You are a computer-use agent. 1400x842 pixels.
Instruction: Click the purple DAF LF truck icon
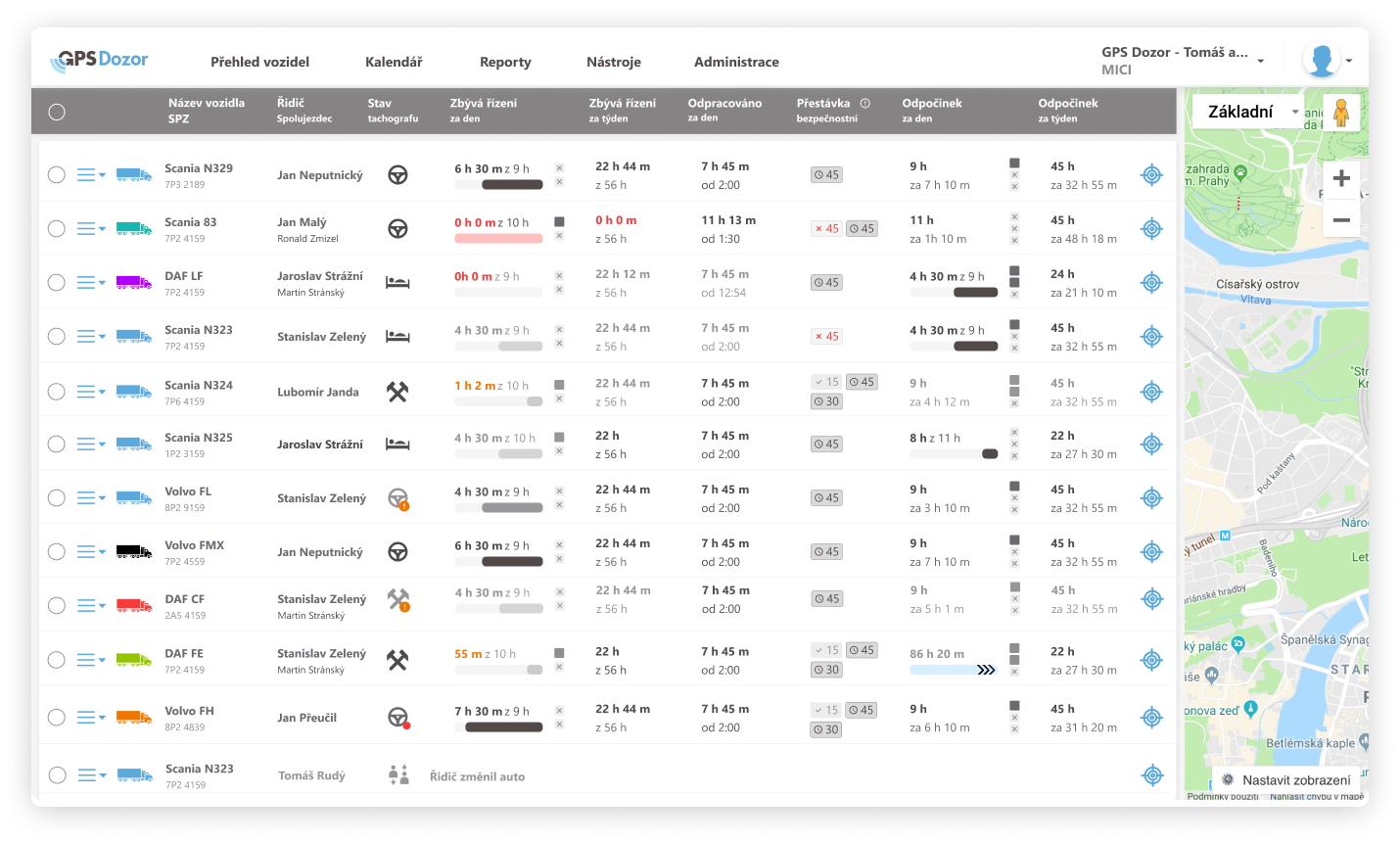pos(134,282)
